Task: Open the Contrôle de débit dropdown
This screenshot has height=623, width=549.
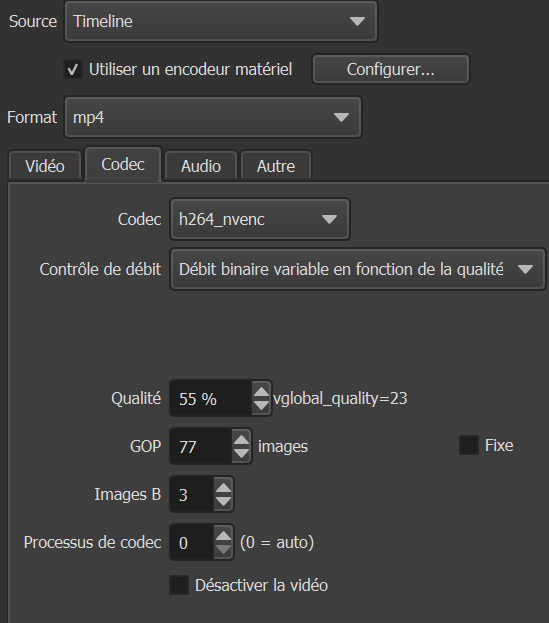Action: tap(358, 269)
